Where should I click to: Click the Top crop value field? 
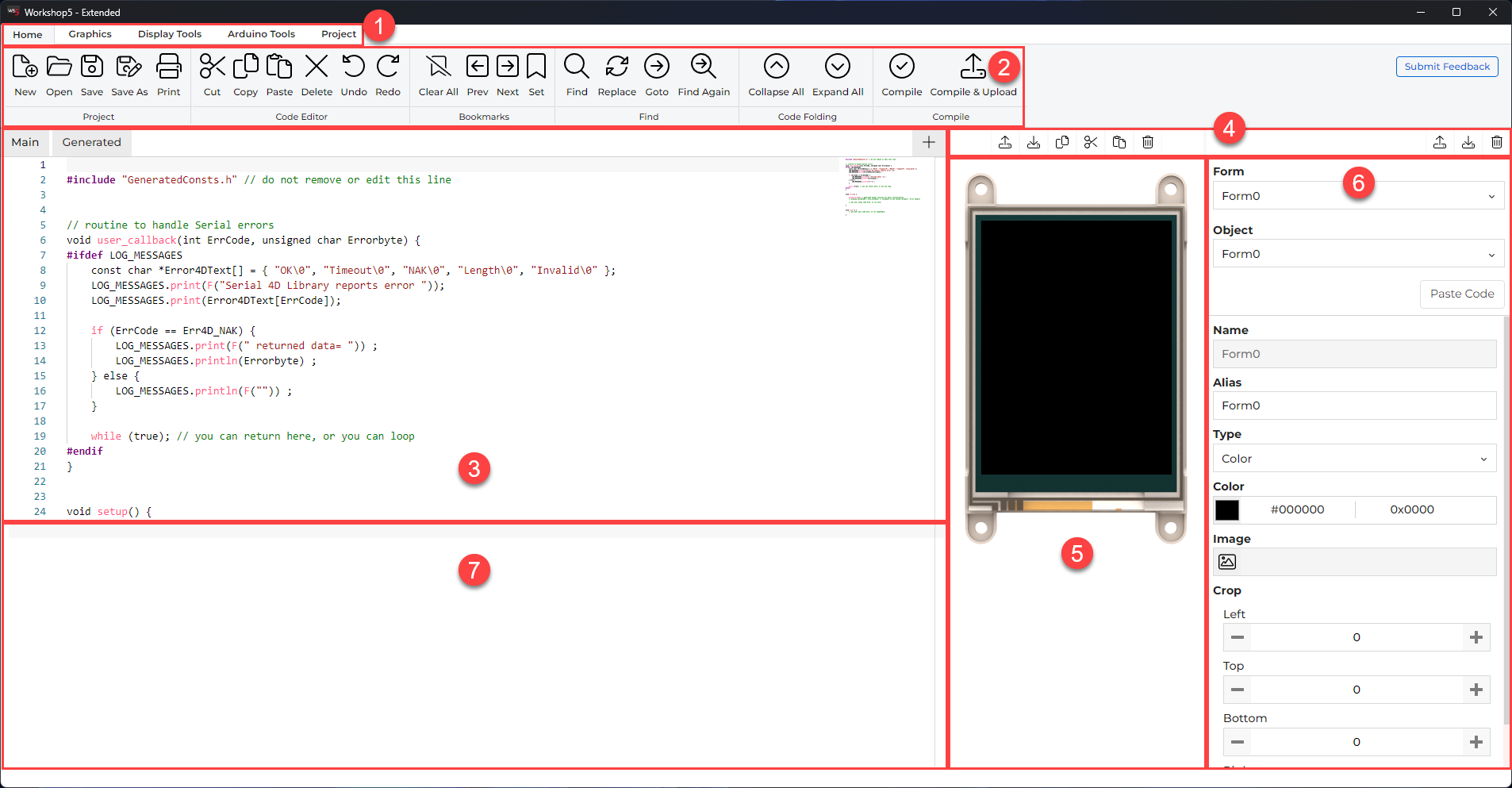[x=1357, y=690]
